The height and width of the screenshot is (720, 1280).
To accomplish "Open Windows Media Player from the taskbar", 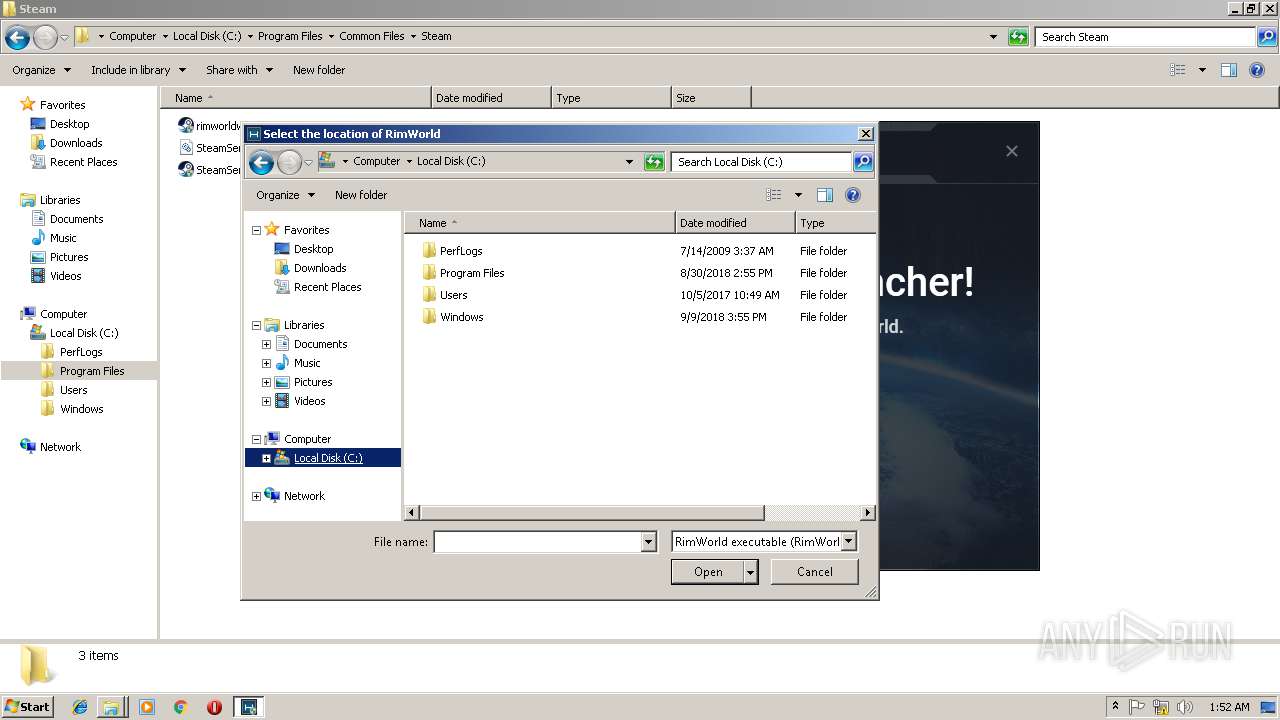I will pos(147,707).
